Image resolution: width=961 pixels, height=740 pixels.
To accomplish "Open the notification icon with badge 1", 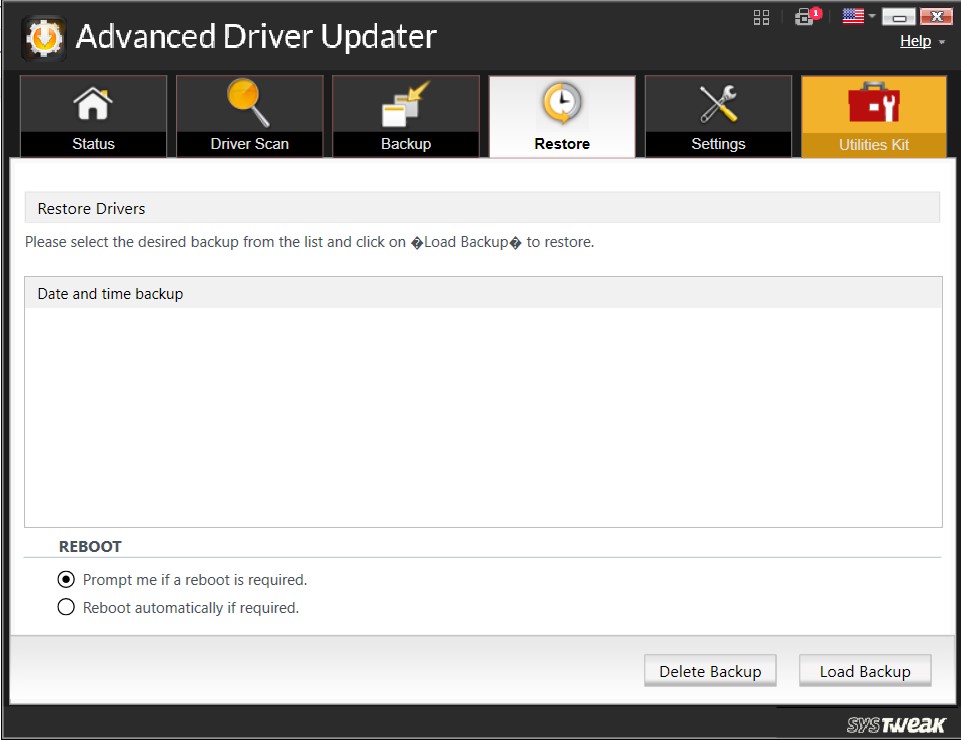I will (804, 17).
